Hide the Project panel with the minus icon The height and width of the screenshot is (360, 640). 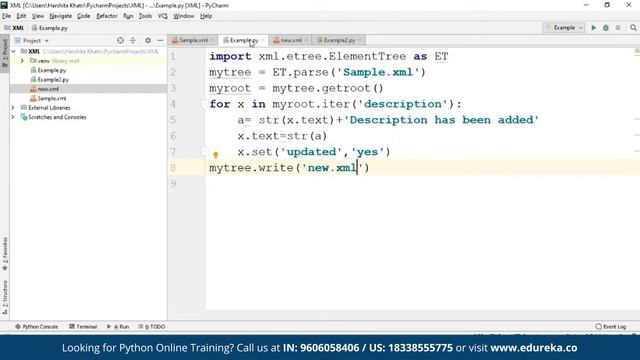coord(160,40)
